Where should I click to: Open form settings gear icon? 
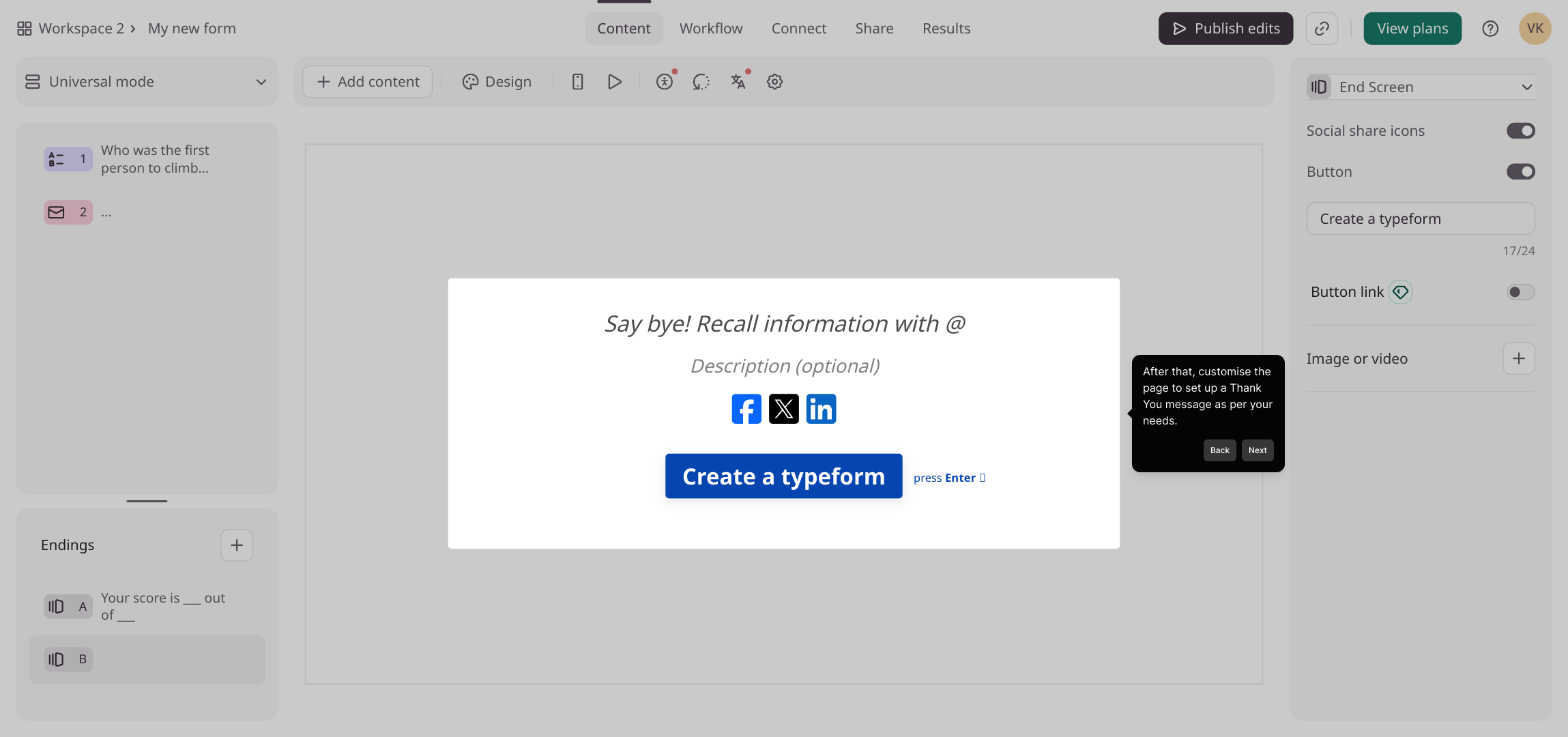774,82
